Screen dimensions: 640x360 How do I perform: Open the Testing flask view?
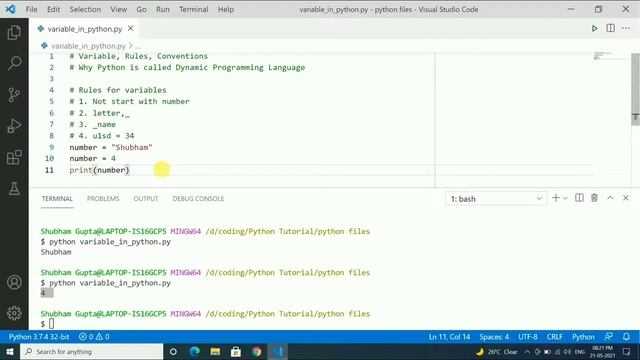click(x=14, y=189)
